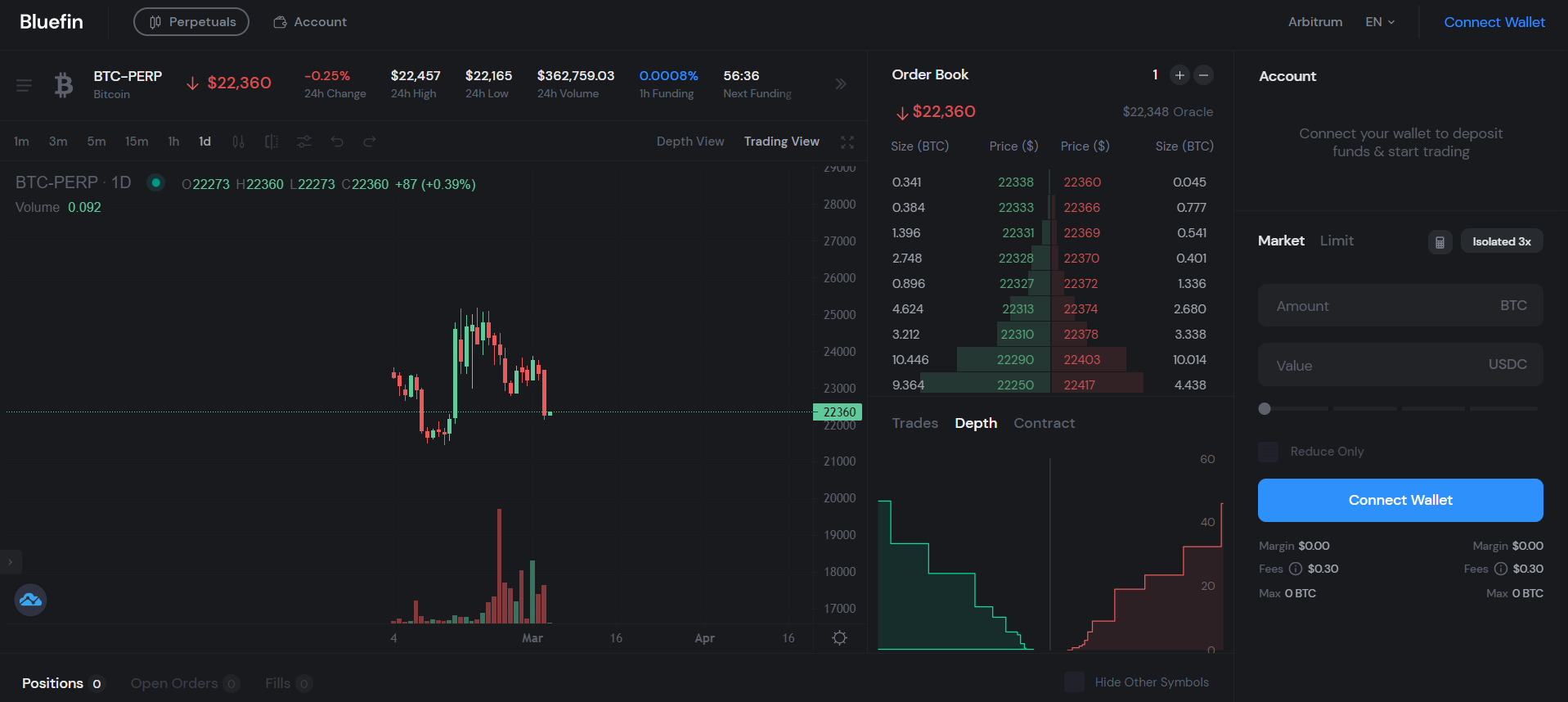Open the Contract tab
Viewport: 1568px width, 702px height.
pos(1045,423)
